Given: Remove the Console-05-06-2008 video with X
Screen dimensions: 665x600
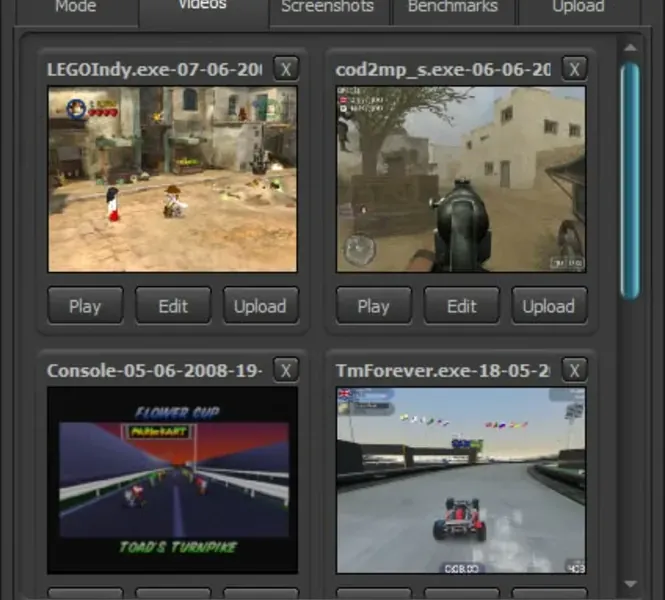Looking at the screenshot, I should coord(286,370).
